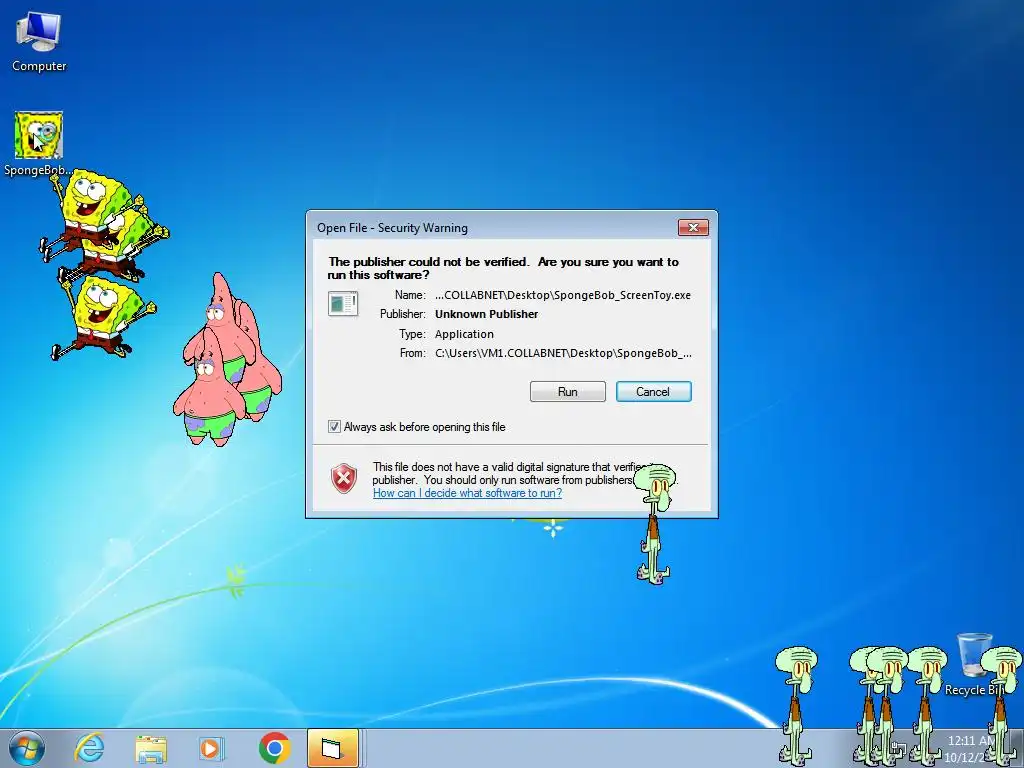Uncheck Always ask before opening this file
This screenshot has height=768, width=1024.
[x=334, y=427]
